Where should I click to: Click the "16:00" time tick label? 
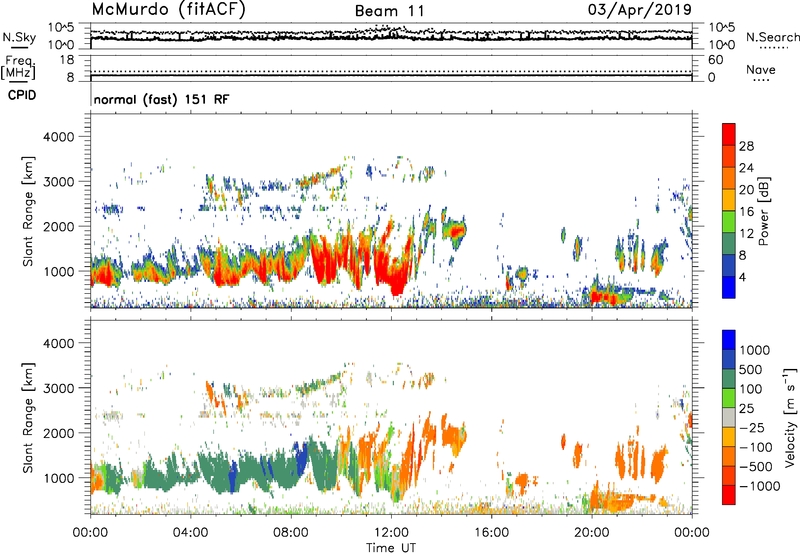pos(491,533)
